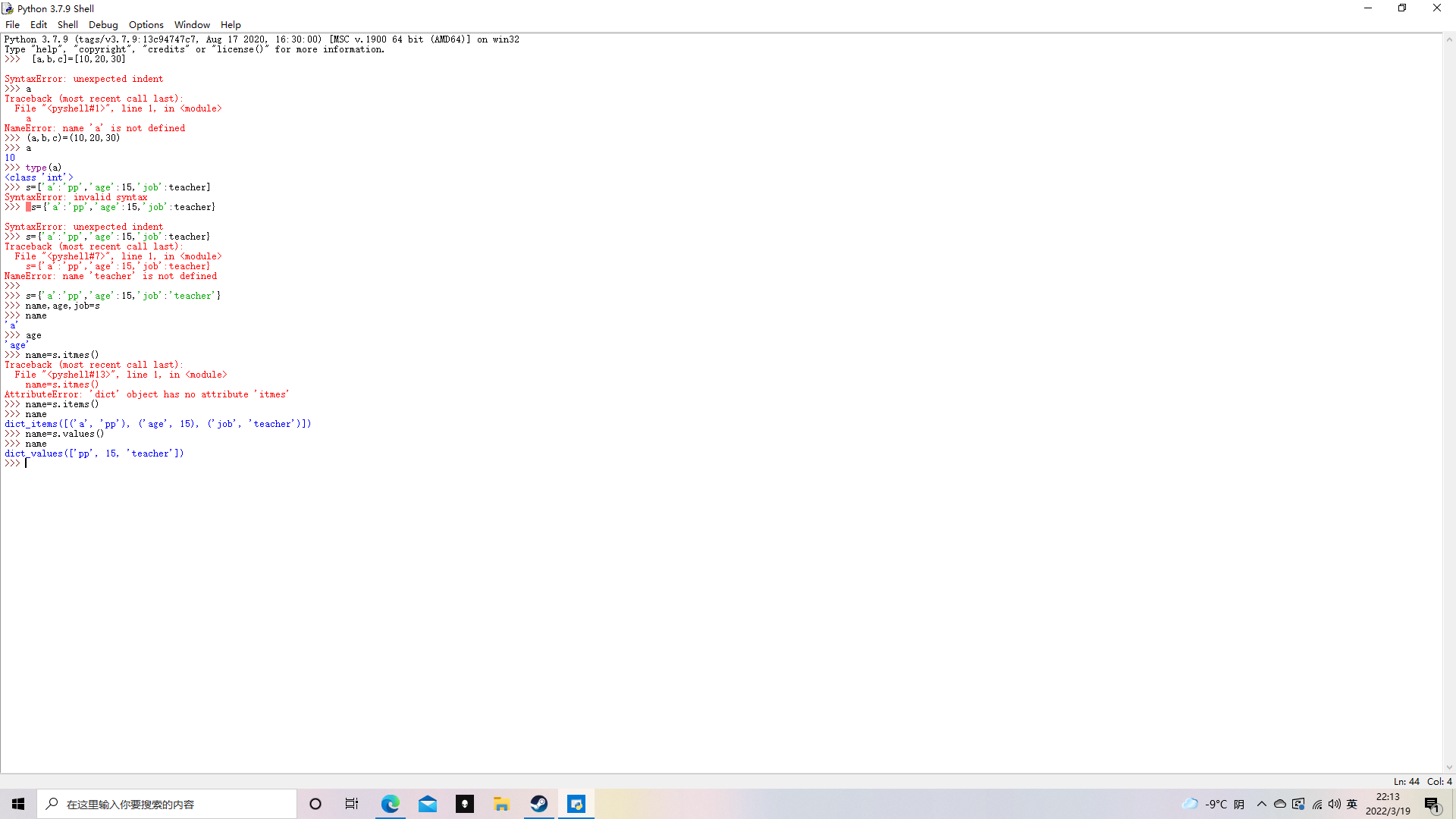Open Steam from the taskbar
The height and width of the screenshot is (819, 1456).
tap(539, 804)
